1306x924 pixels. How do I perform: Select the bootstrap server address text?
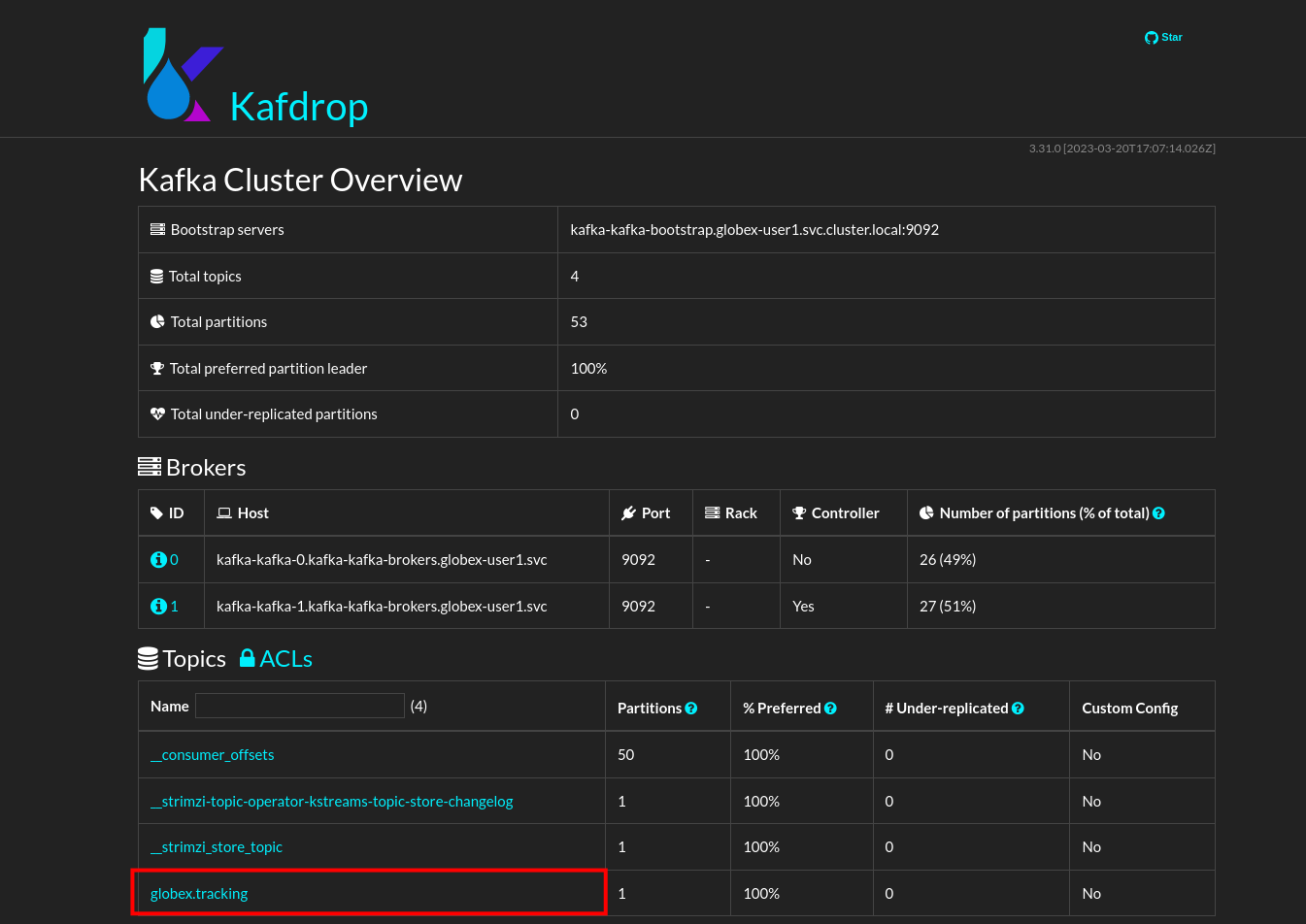[754, 230]
